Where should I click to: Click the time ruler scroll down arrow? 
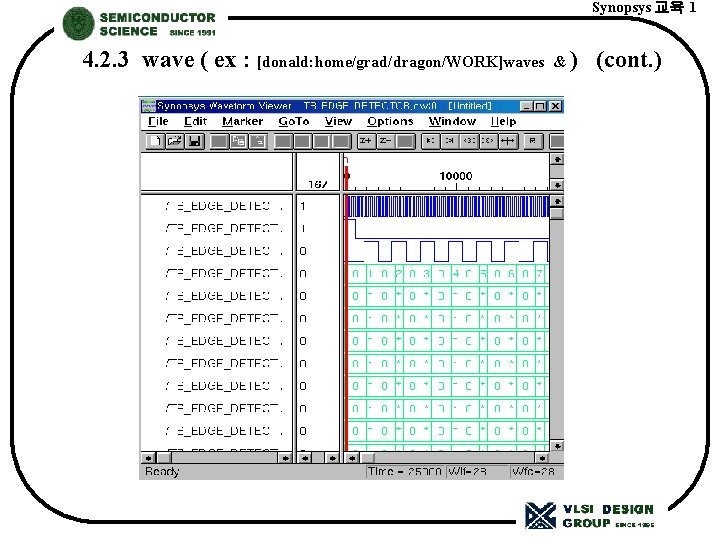pyautogui.click(x=557, y=185)
